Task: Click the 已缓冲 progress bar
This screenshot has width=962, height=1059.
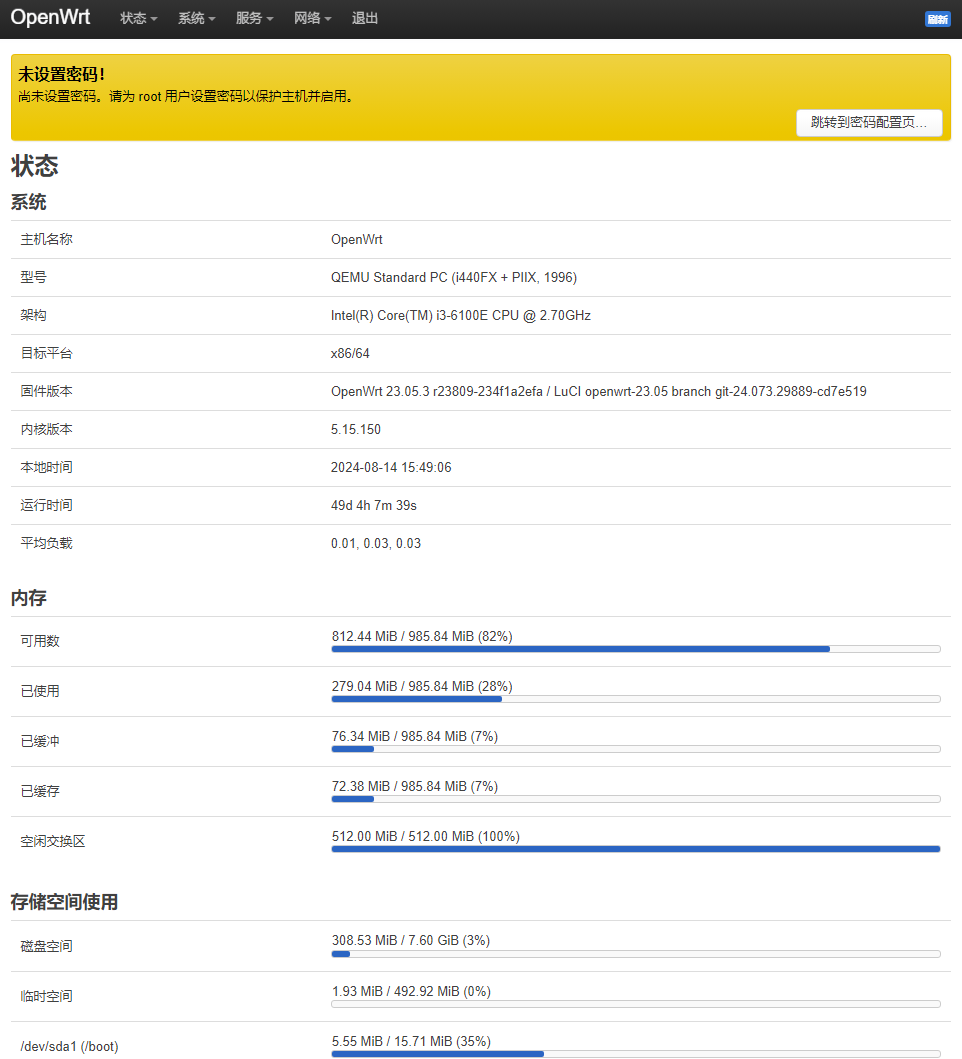Action: [x=636, y=749]
